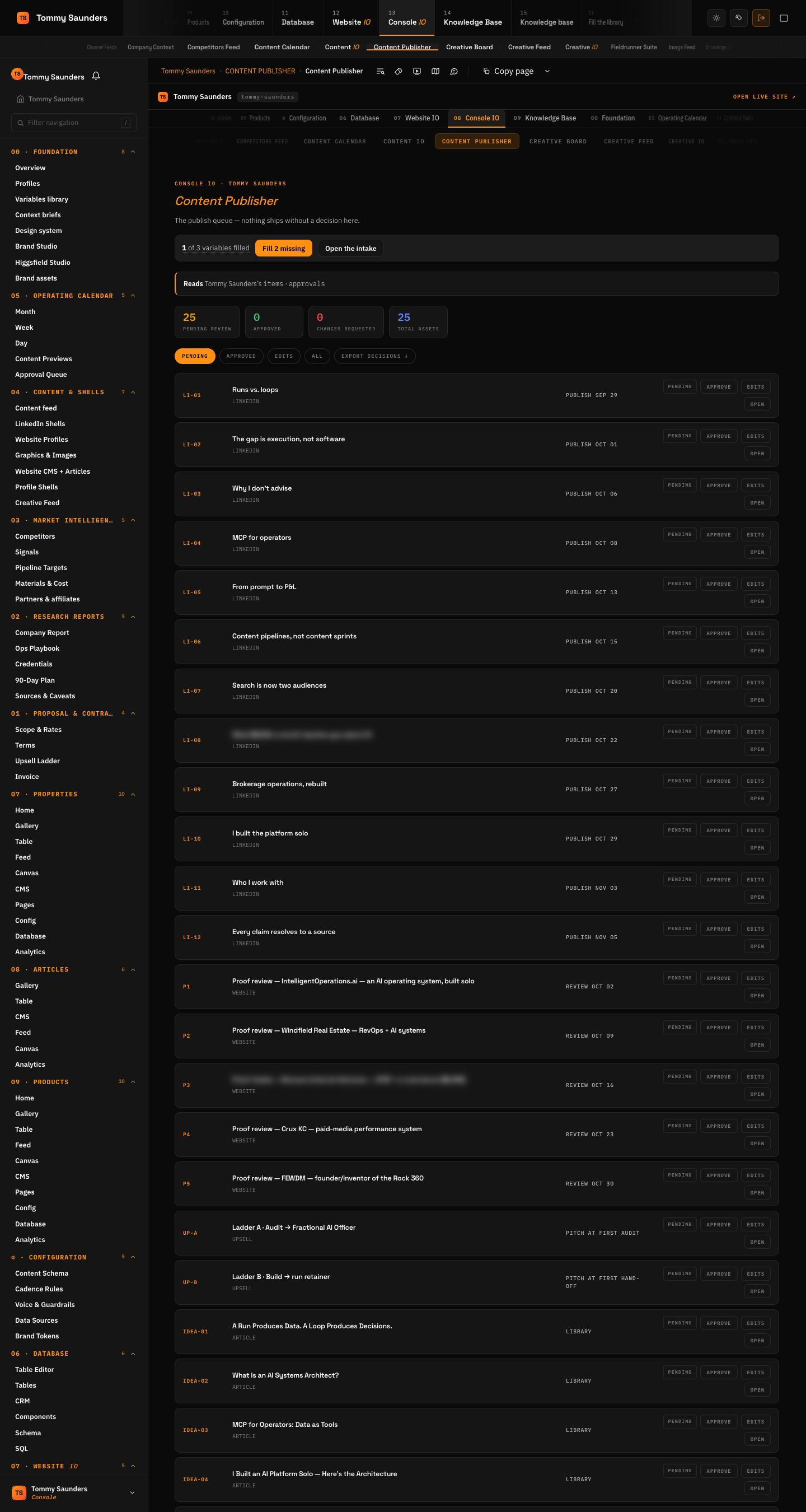Switch to the Knowledge Base top tab
The image size is (806, 1512).
pos(473,18)
